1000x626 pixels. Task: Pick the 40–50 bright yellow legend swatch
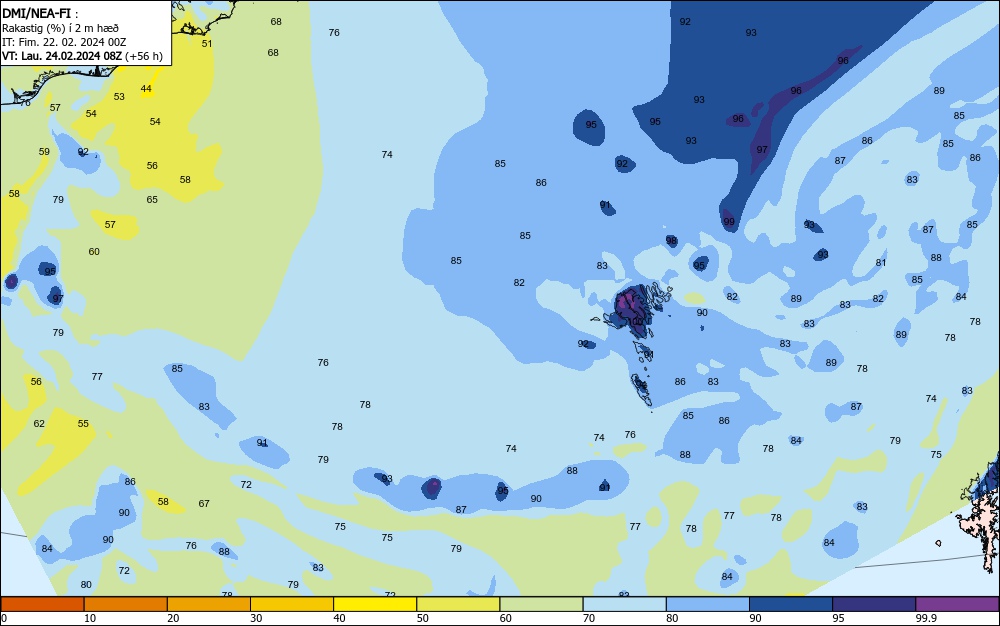click(375, 604)
